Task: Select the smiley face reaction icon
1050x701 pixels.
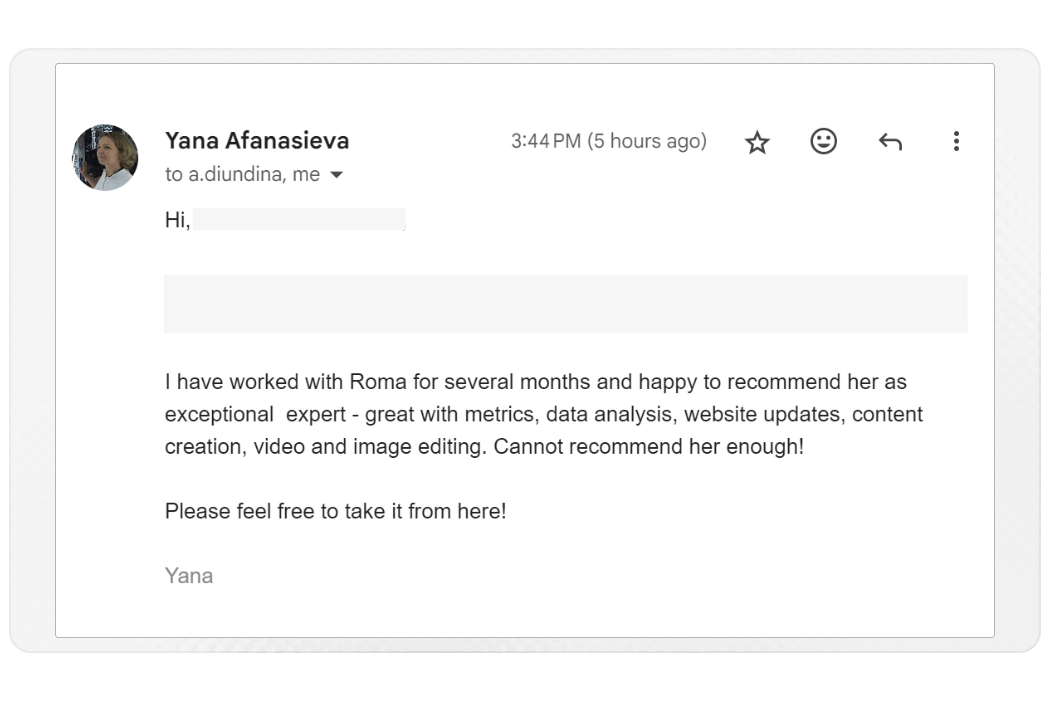Action: pyautogui.click(x=823, y=141)
